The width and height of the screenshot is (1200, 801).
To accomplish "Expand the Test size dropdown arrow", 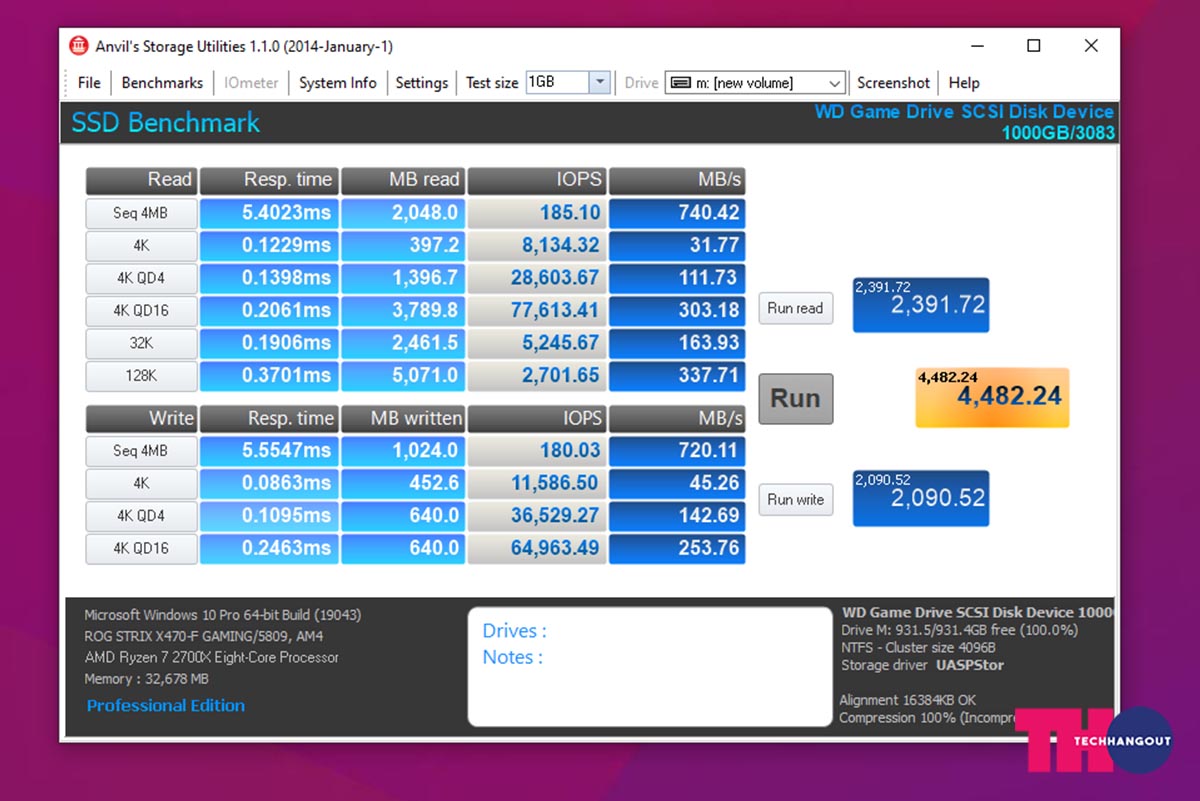I will [600, 82].
